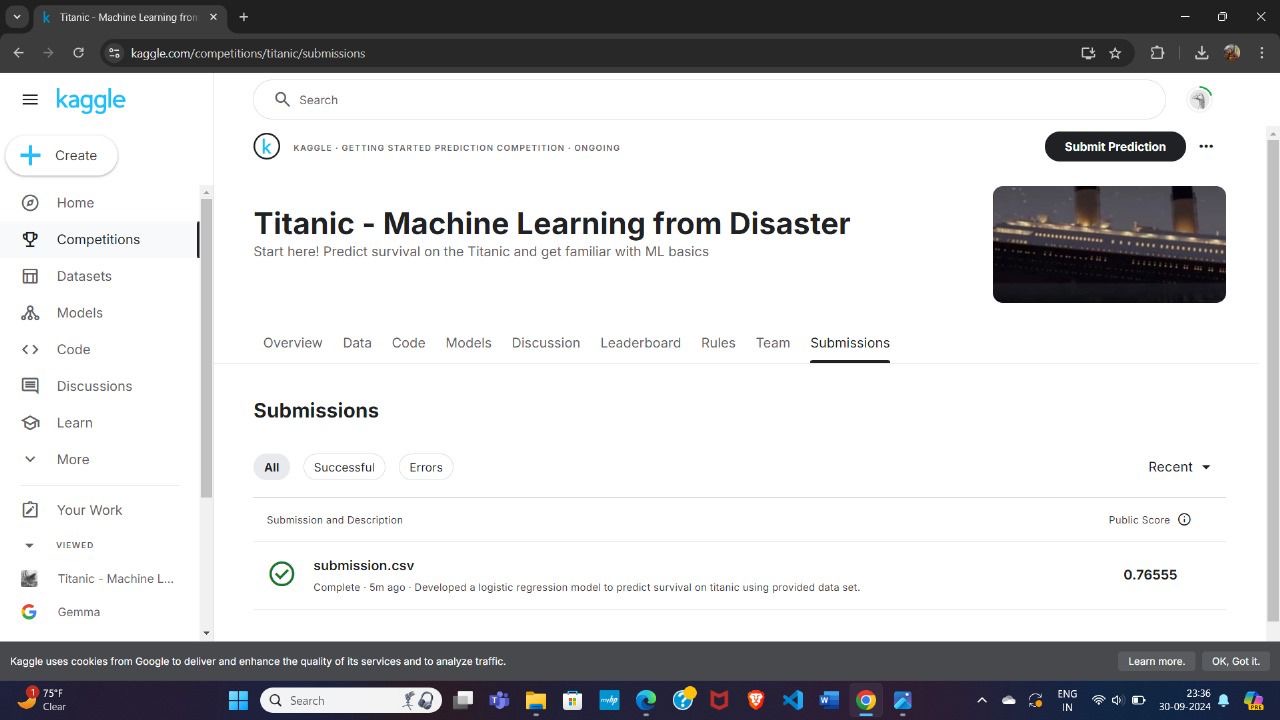Switch to the Models tab
Screen dimensions: 1280x720
[468, 342]
